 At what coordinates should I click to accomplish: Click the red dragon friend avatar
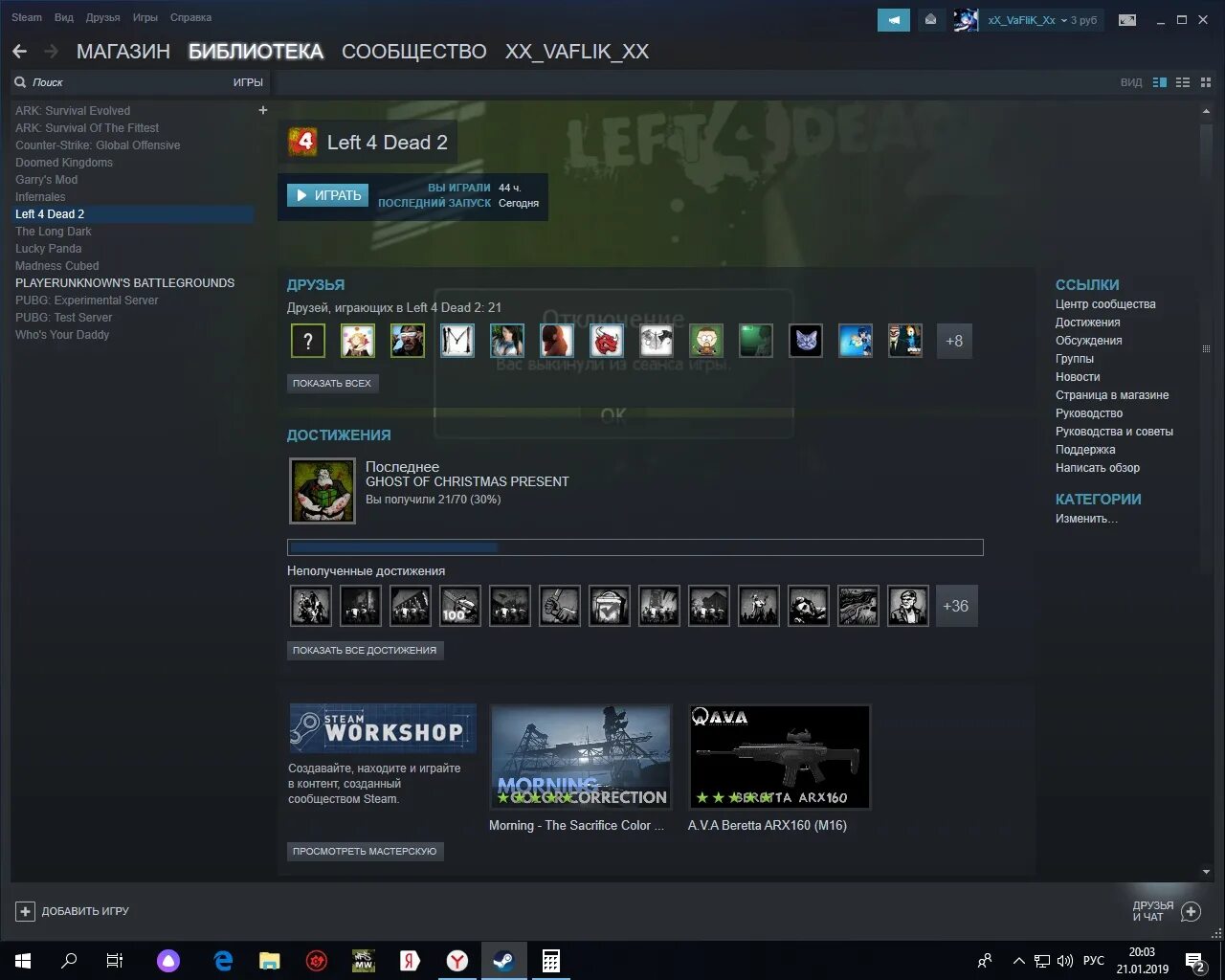click(x=607, y=341)
